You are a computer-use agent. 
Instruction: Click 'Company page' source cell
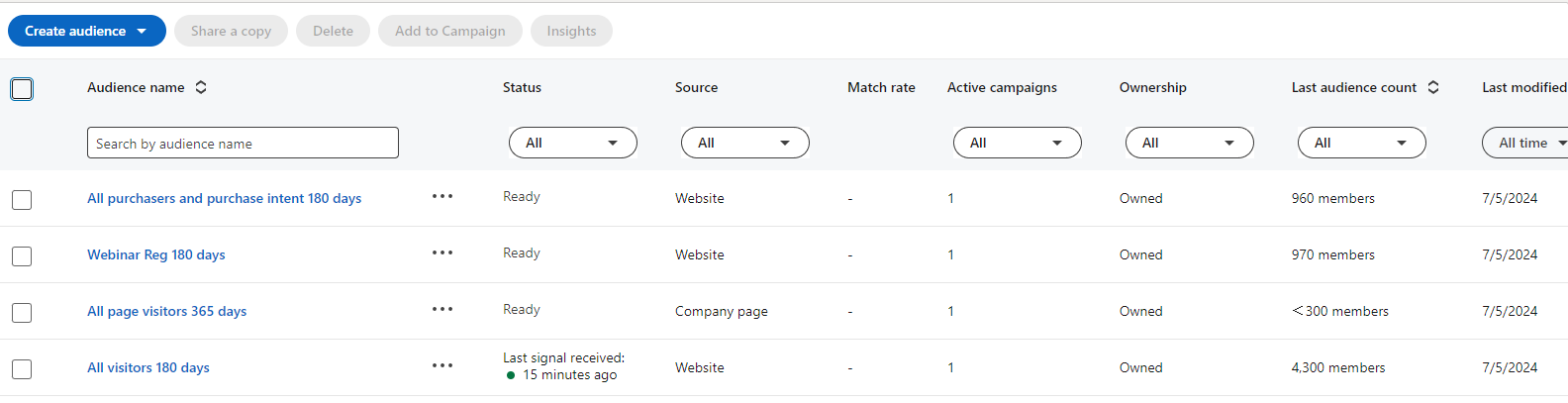pos(722,311)
